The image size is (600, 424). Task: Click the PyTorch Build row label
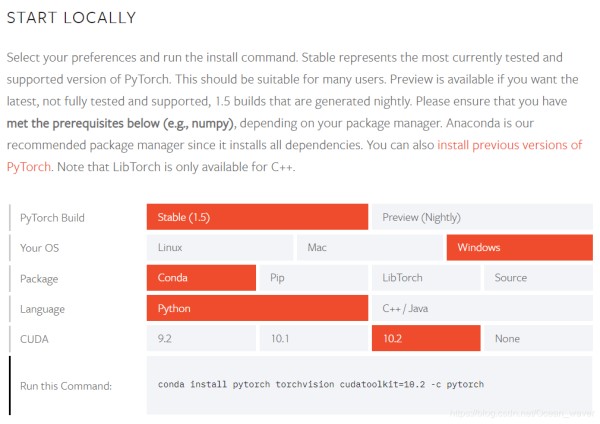tap(52, 218)
